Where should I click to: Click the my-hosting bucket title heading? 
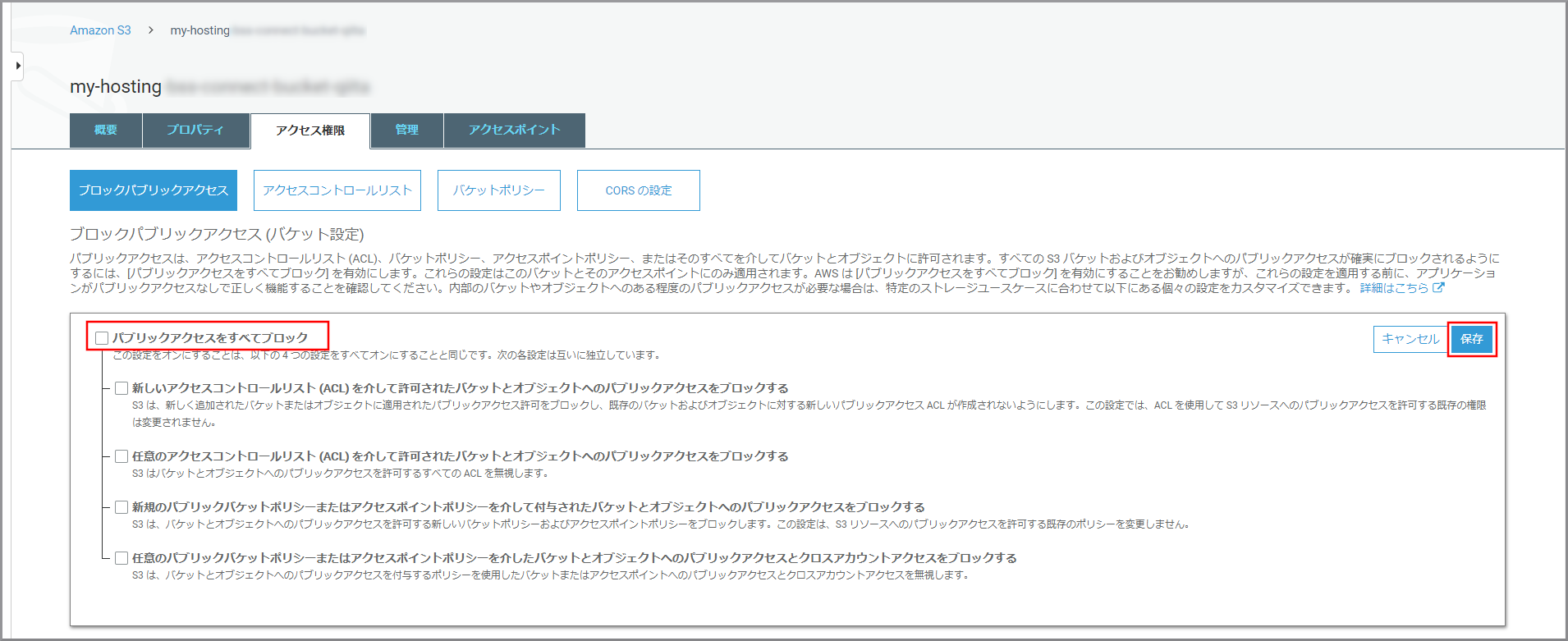pos(116,87)
